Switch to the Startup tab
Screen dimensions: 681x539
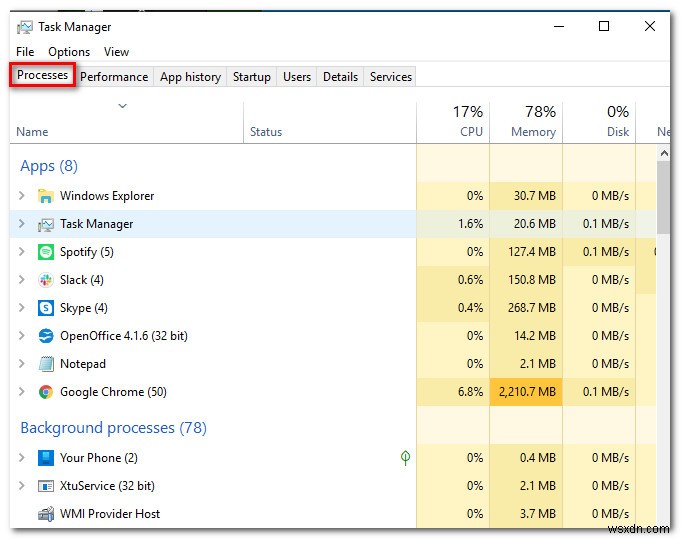pyautogui.click(x=251, y=77)
